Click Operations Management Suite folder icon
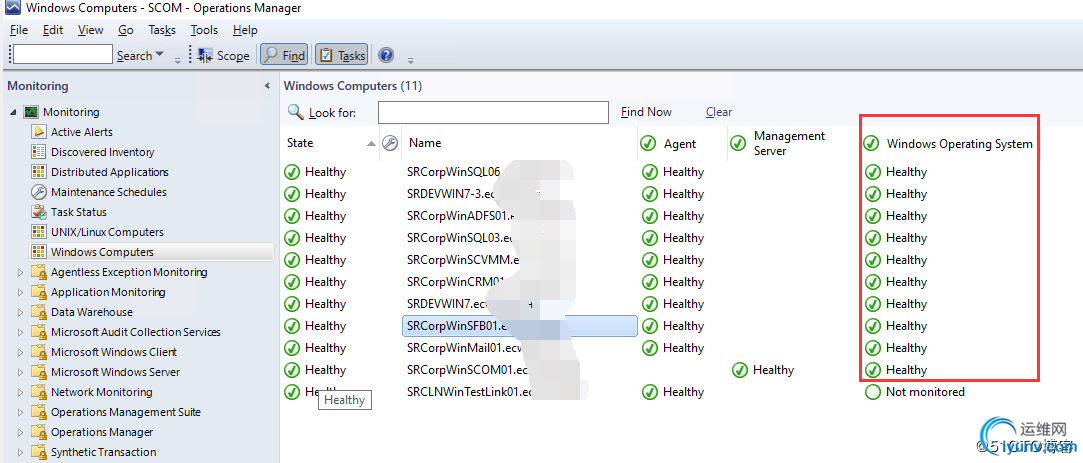The image size is (1083, 463). pyautogui.click(x=39, y=412)
